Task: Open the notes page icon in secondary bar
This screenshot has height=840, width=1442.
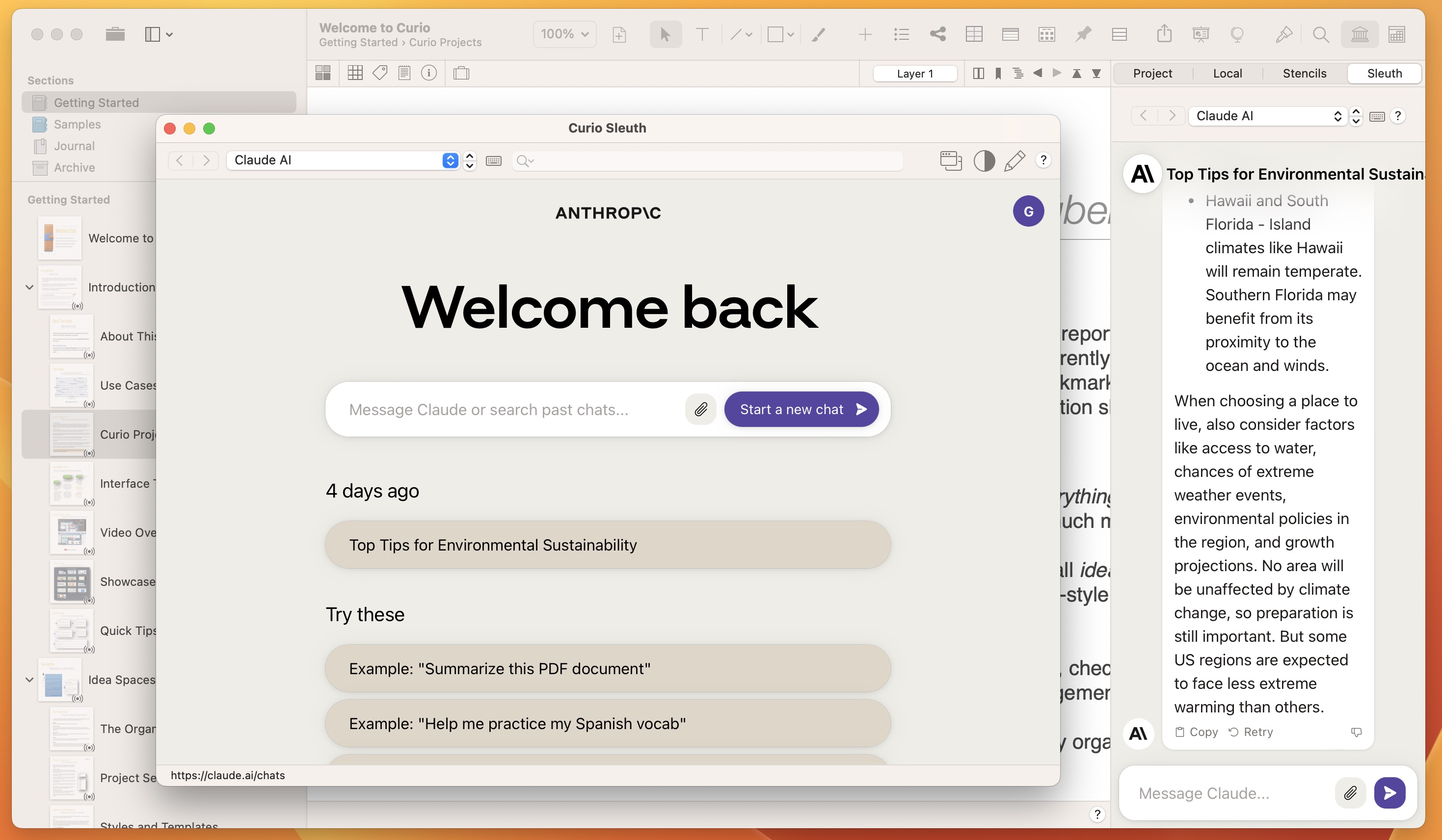Action: pyautogui.click(x=404, y=73)
